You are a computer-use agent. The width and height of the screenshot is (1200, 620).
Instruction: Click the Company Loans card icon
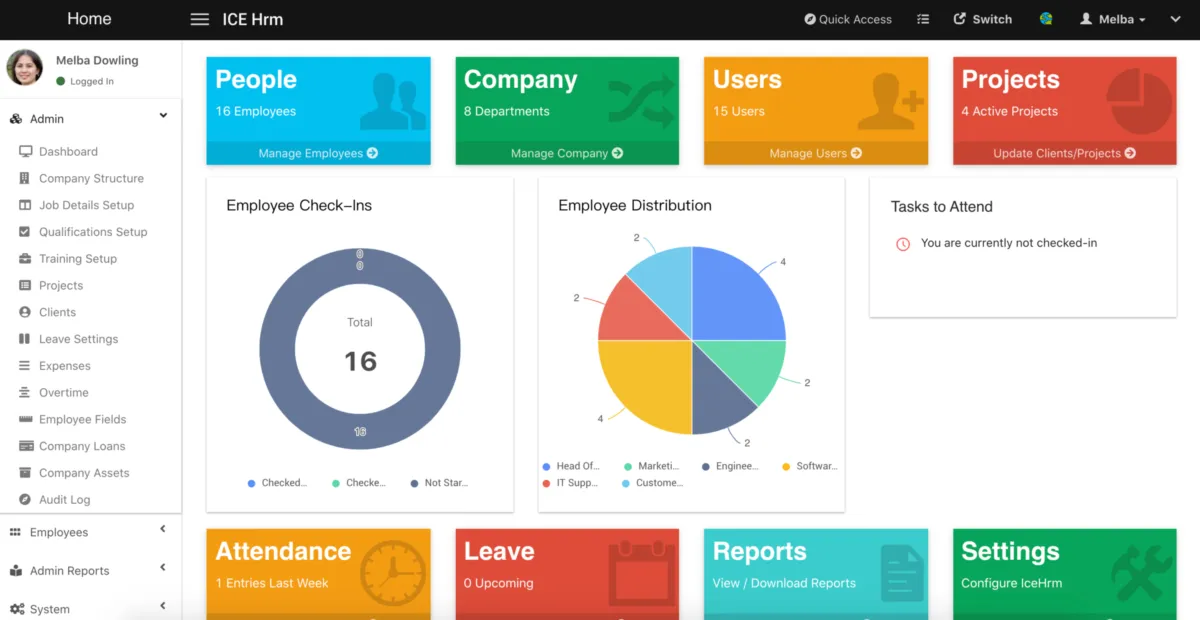[25, 446]
